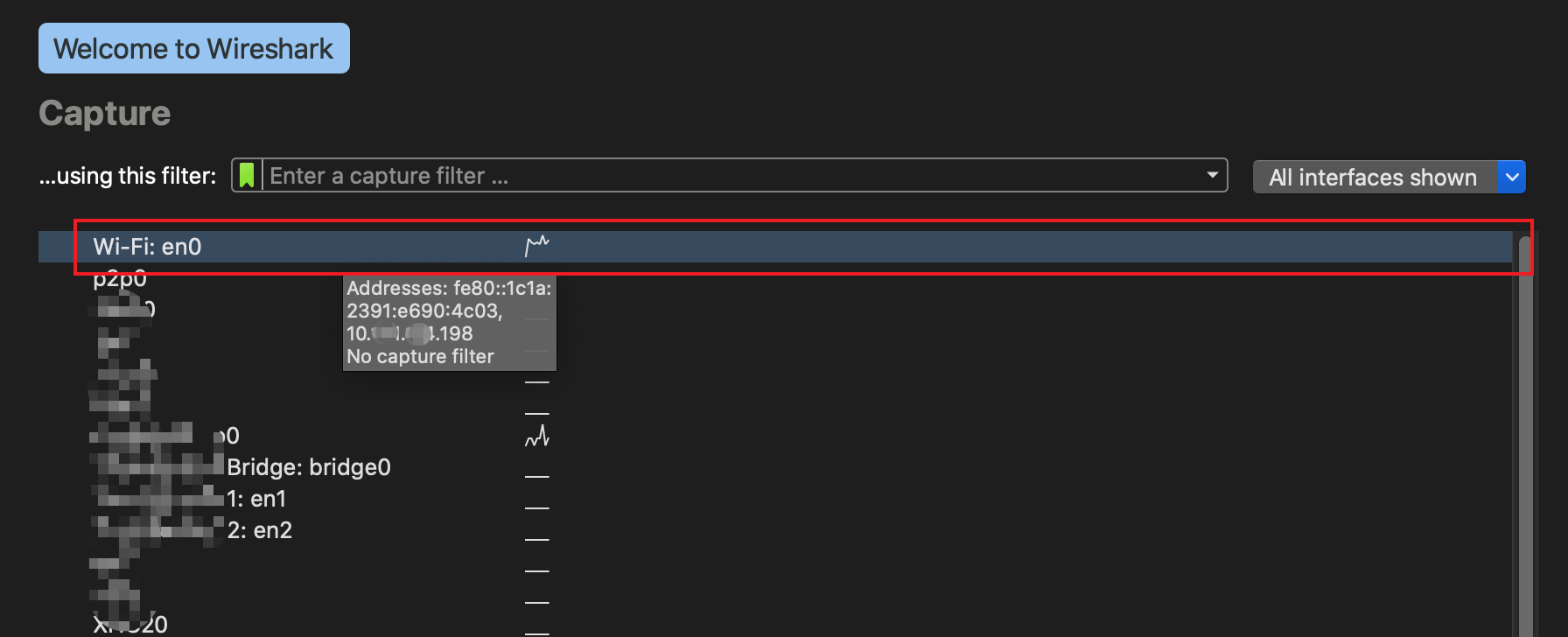
Task: Click the Addresses tooltip popup
Action: pos(449,322)
